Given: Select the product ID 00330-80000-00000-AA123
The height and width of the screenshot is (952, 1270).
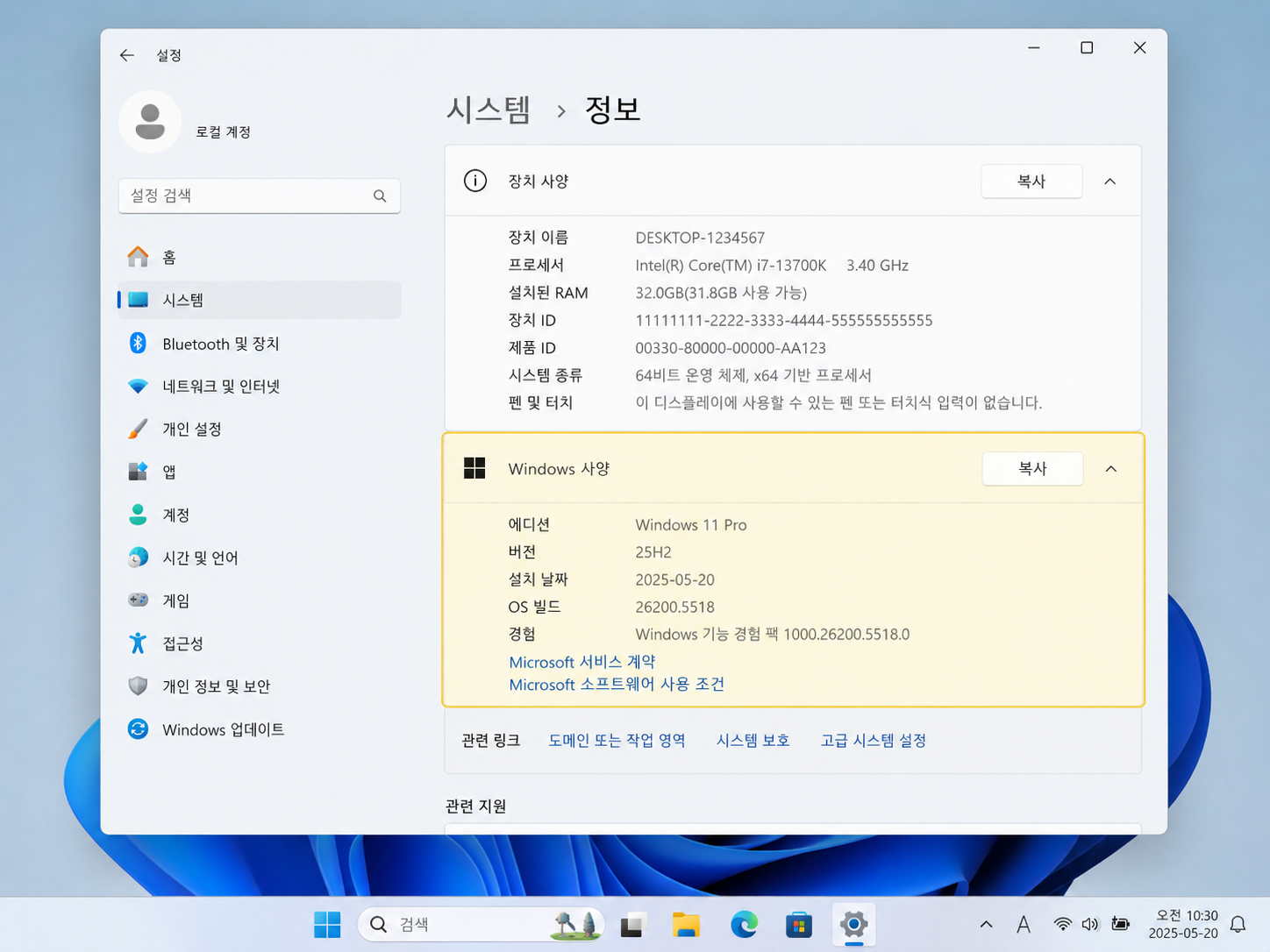Looking at the screenshot, I should pos(731,348).
